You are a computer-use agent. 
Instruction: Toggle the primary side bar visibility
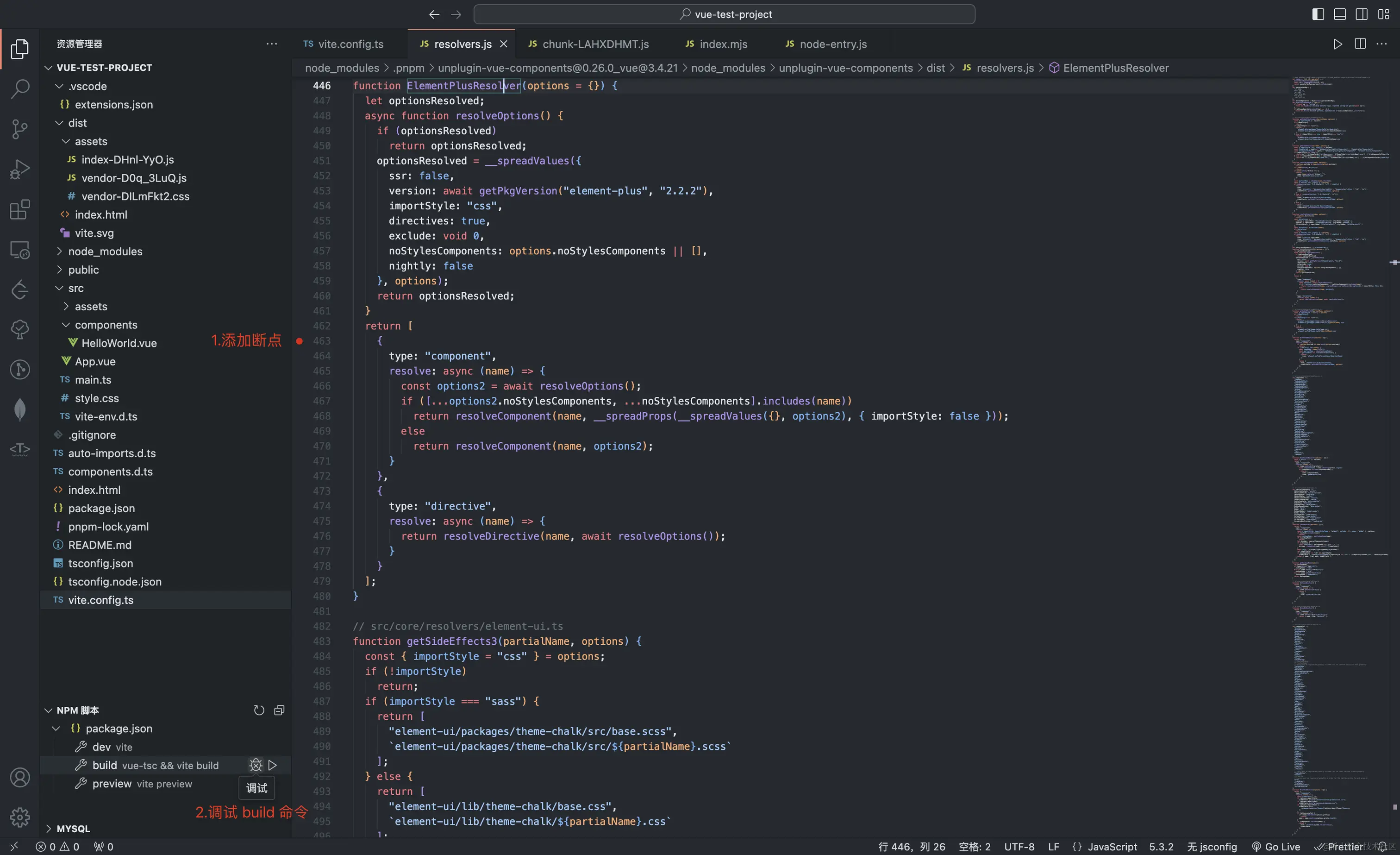1318,13
